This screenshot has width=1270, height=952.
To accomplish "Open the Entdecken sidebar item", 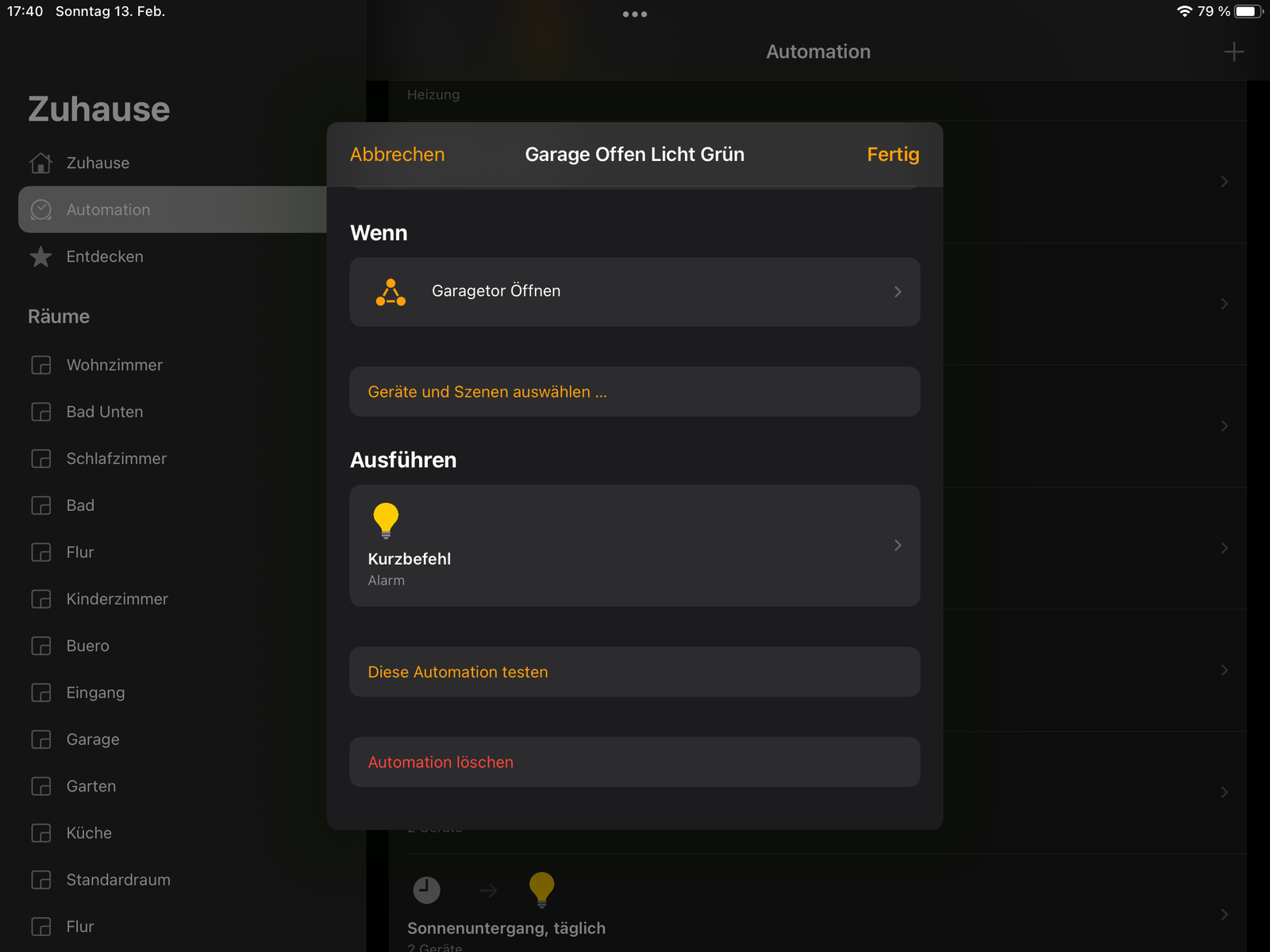I will pyautogui.click(x=105, y=257).
